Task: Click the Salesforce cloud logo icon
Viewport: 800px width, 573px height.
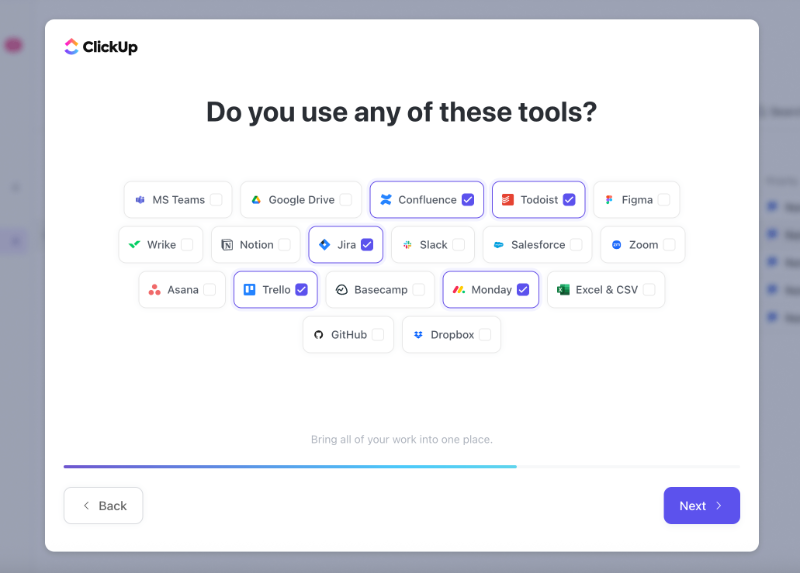Action: [x=498, y=245]
